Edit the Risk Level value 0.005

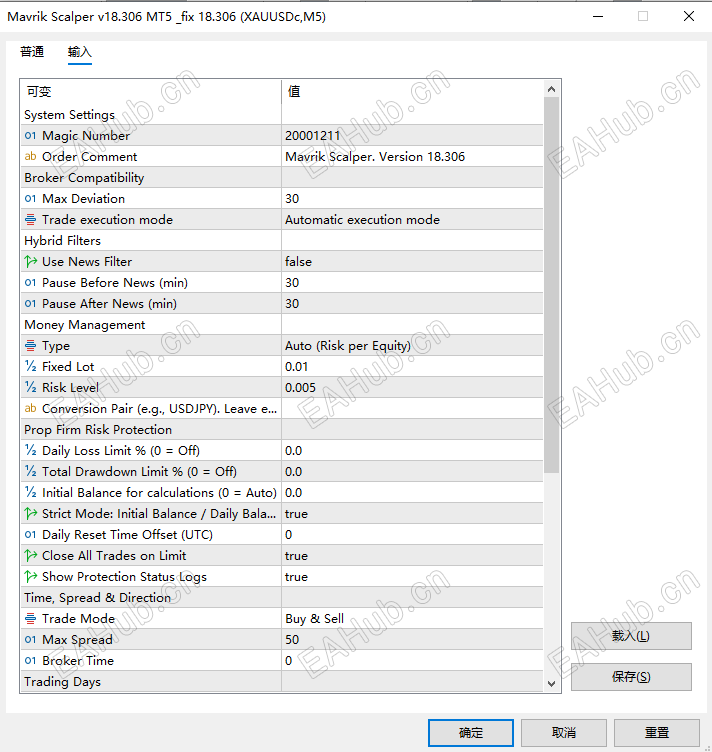click(412, 388)
